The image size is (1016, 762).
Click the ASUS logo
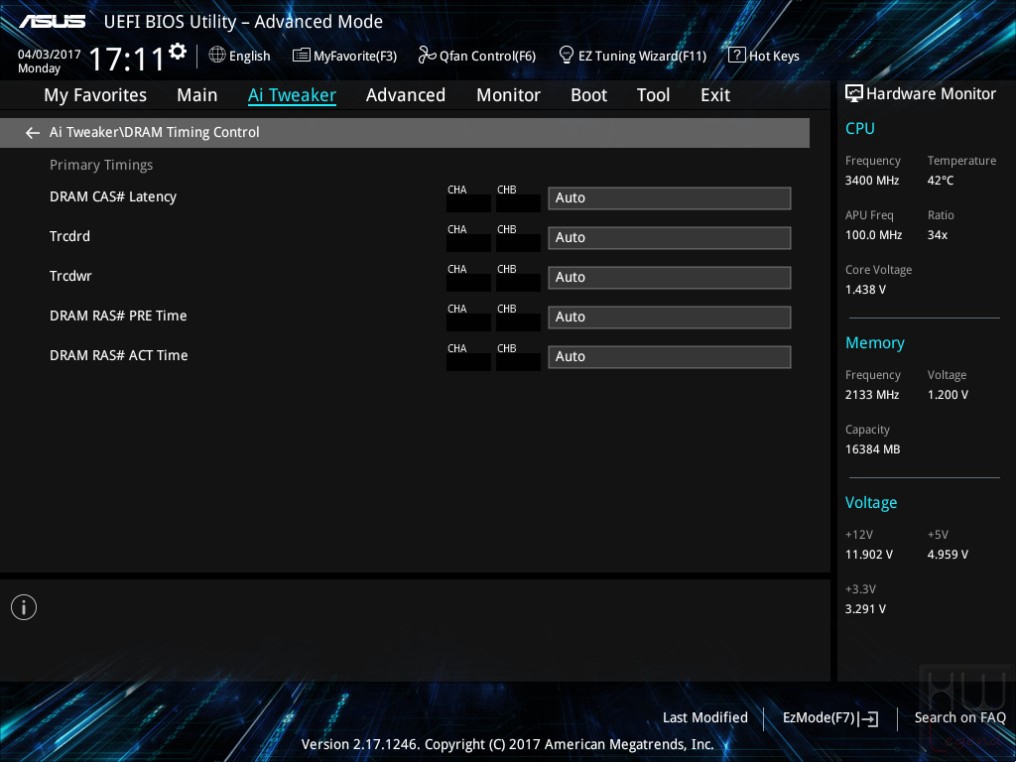coord(52,22)
